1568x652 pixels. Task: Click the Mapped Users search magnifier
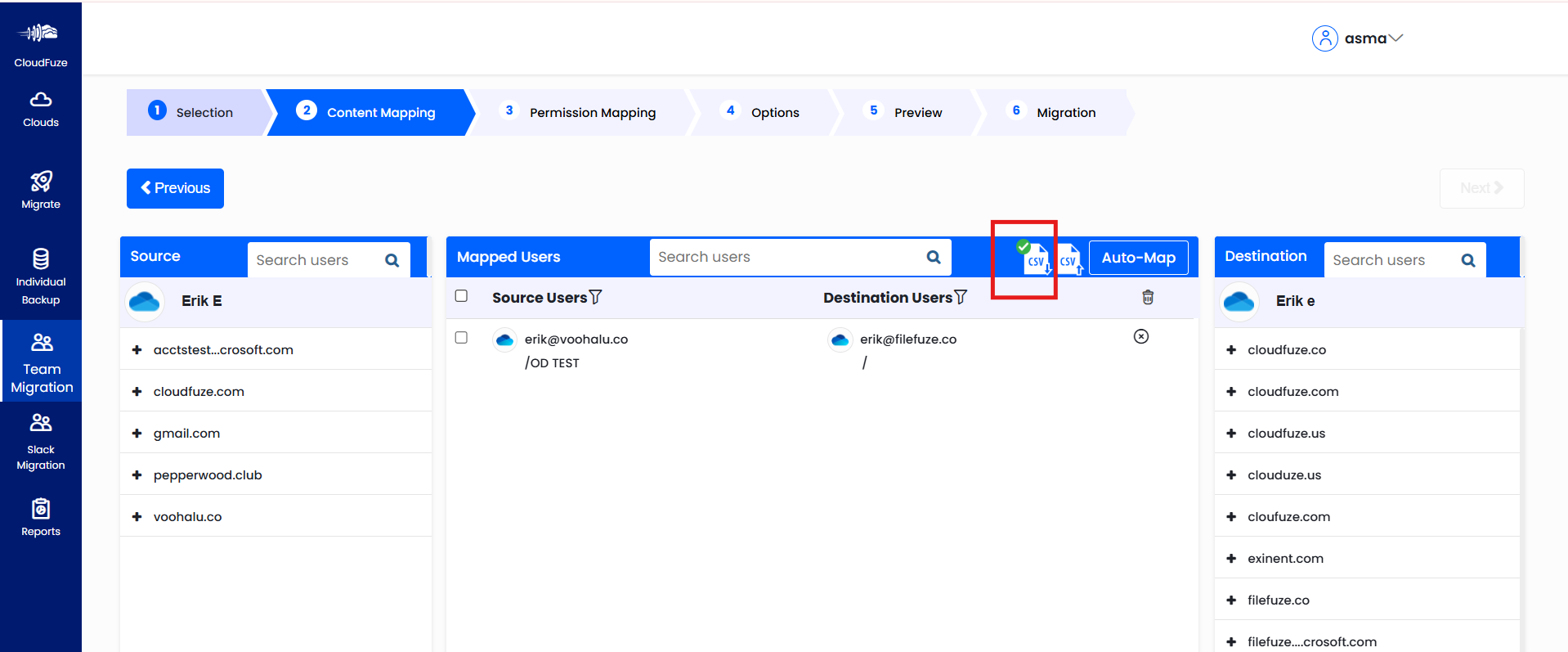[x=934, y=257]
